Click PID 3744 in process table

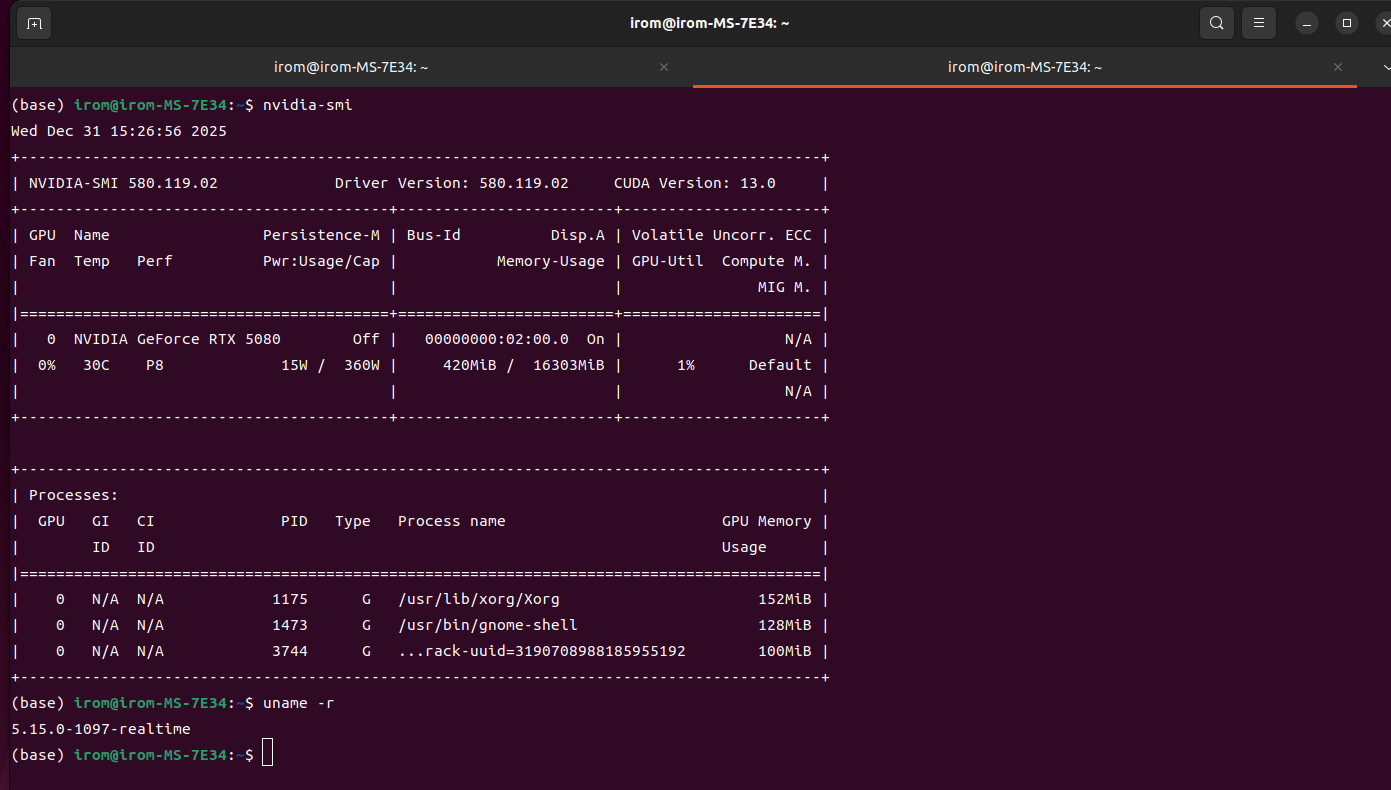[290, 651]
